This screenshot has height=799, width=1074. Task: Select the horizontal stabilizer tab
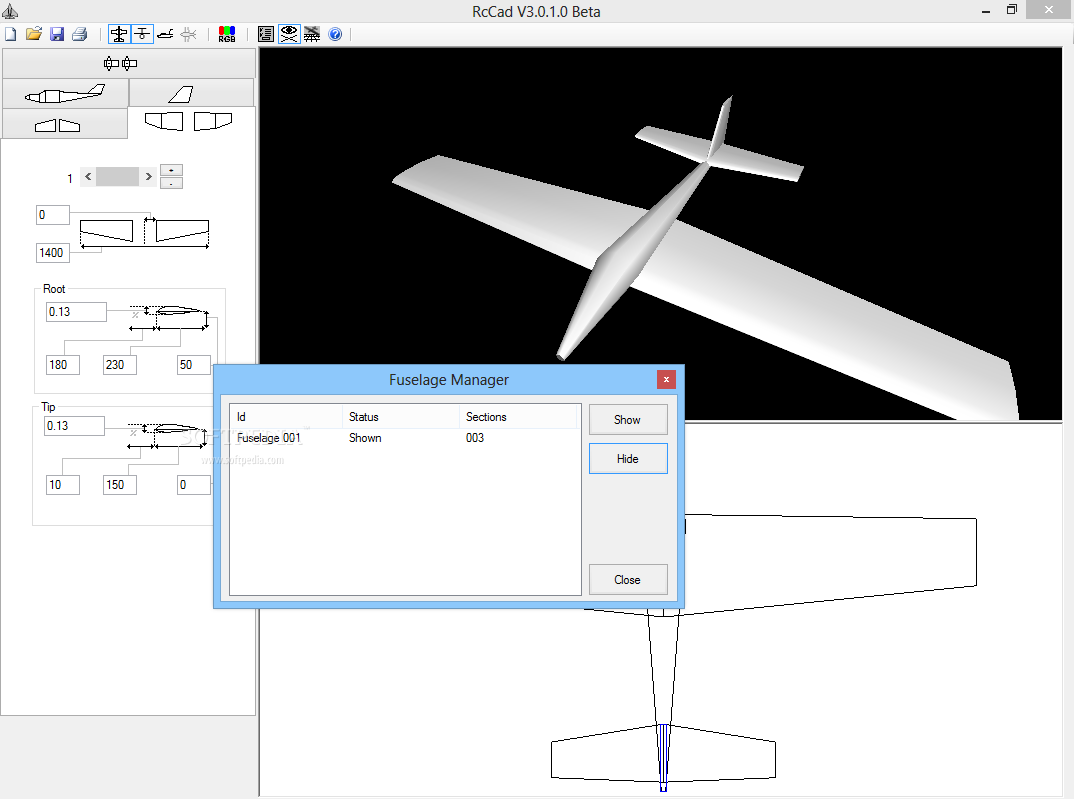(65, 125)
